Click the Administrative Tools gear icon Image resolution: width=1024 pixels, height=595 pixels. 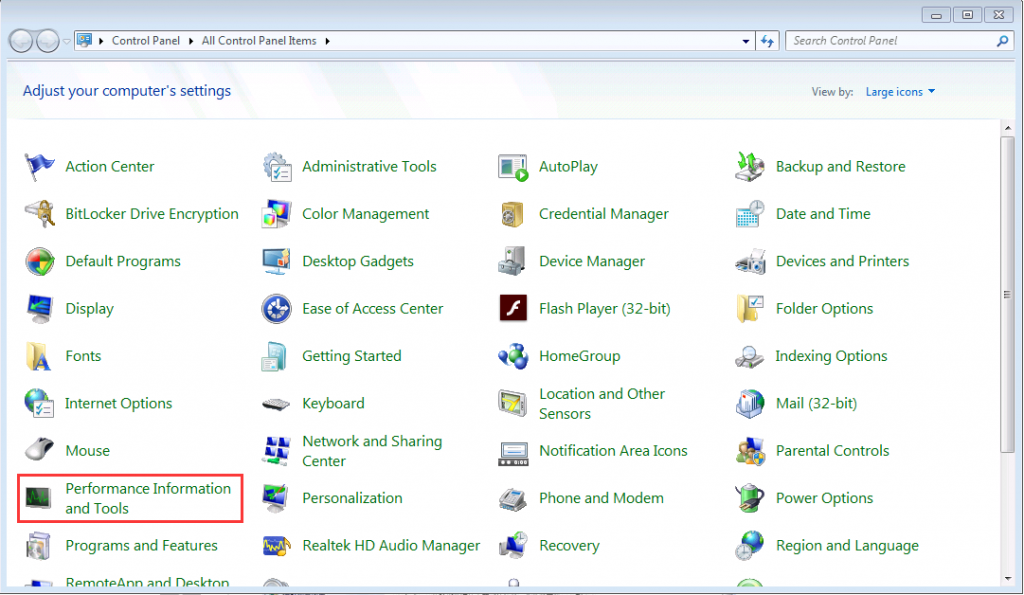coord(277,167)
